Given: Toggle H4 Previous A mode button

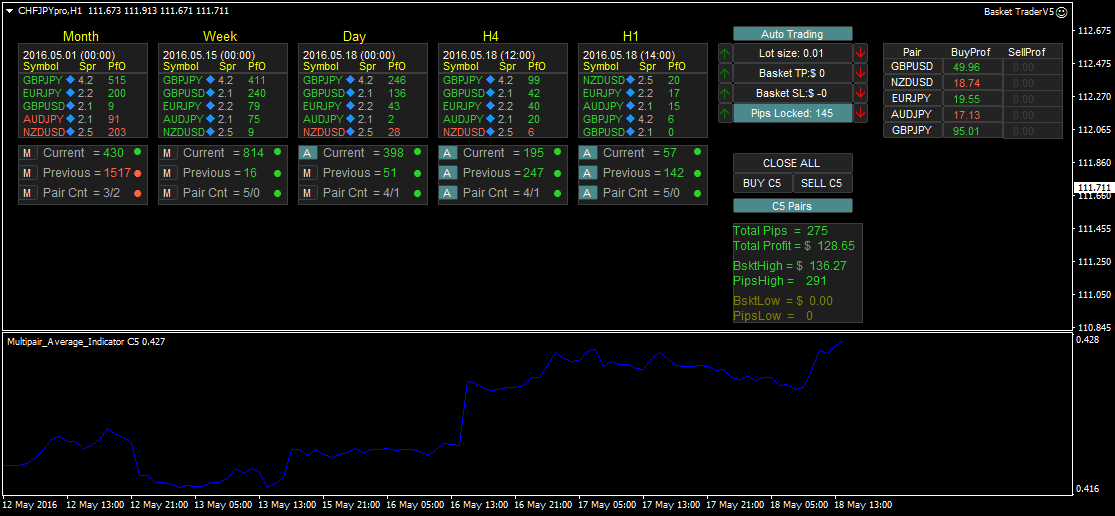Looking at the screenshot, I should coord(447,173).
